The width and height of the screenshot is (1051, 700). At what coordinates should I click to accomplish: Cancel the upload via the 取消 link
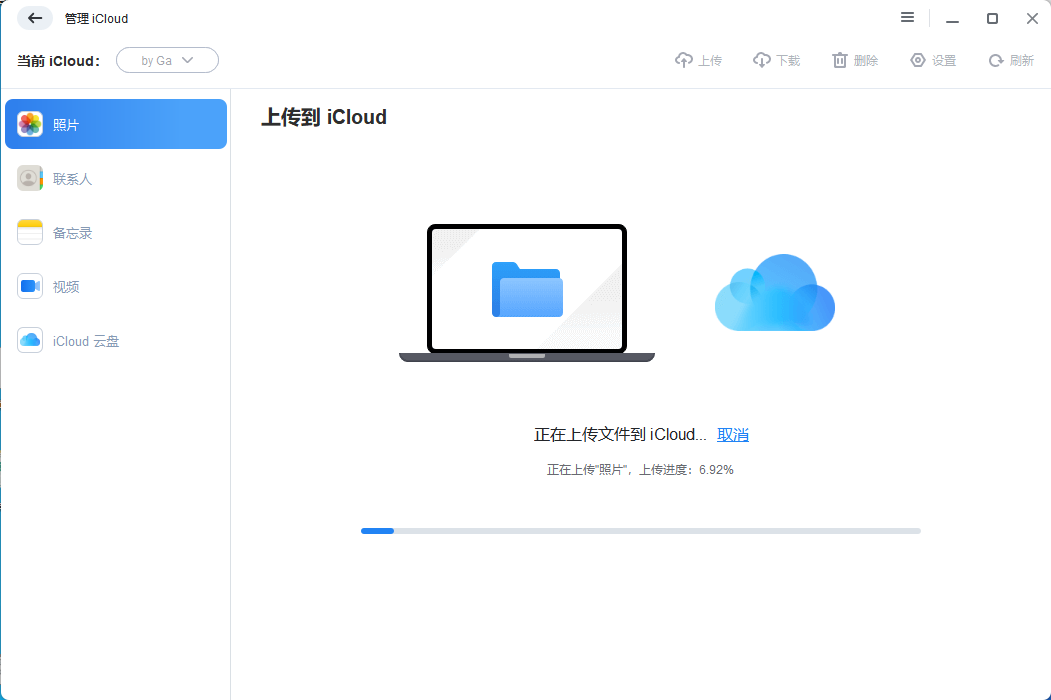[x=731, y=434]
